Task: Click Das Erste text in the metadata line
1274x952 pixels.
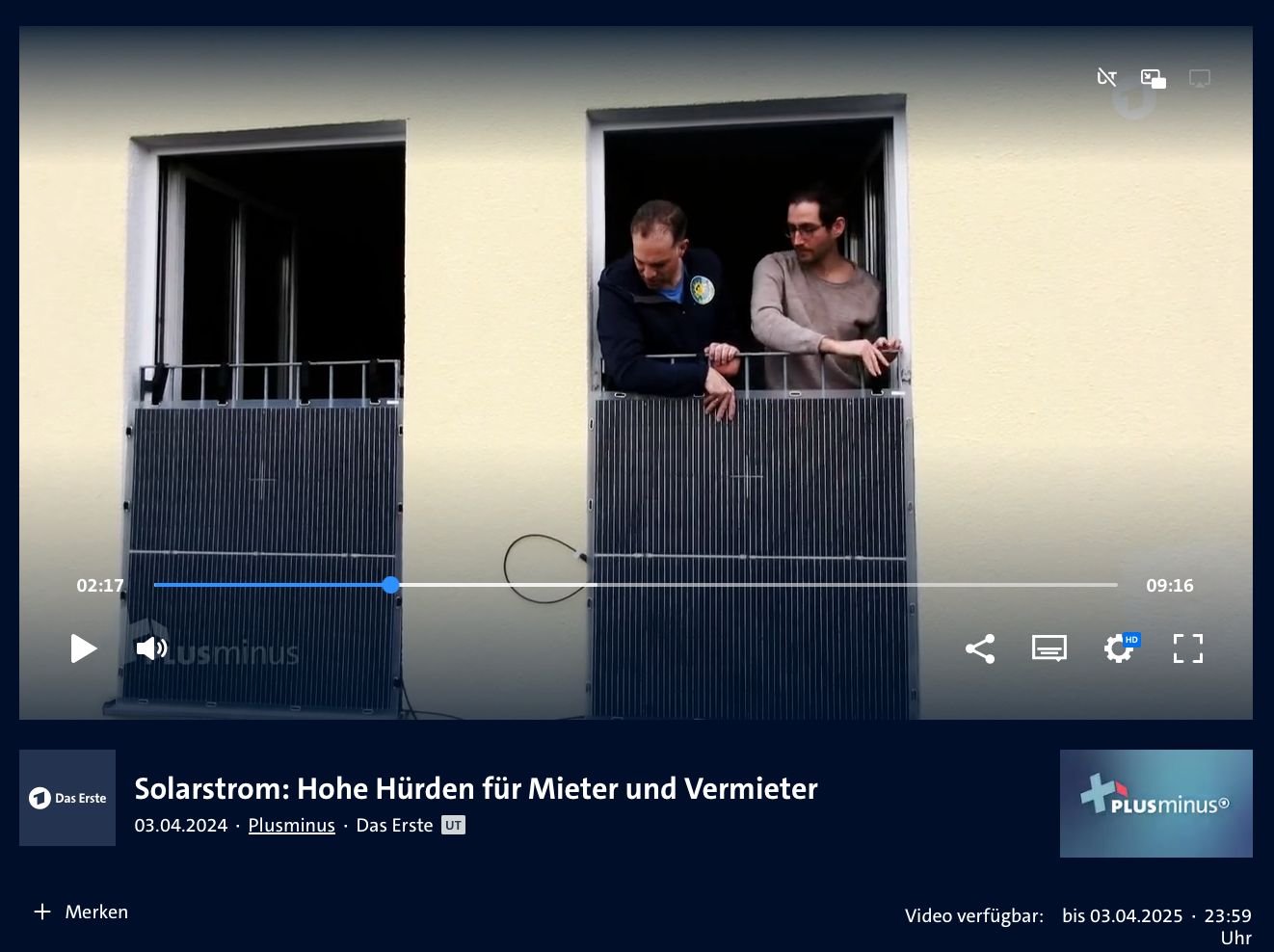Action: coord(394,826)
